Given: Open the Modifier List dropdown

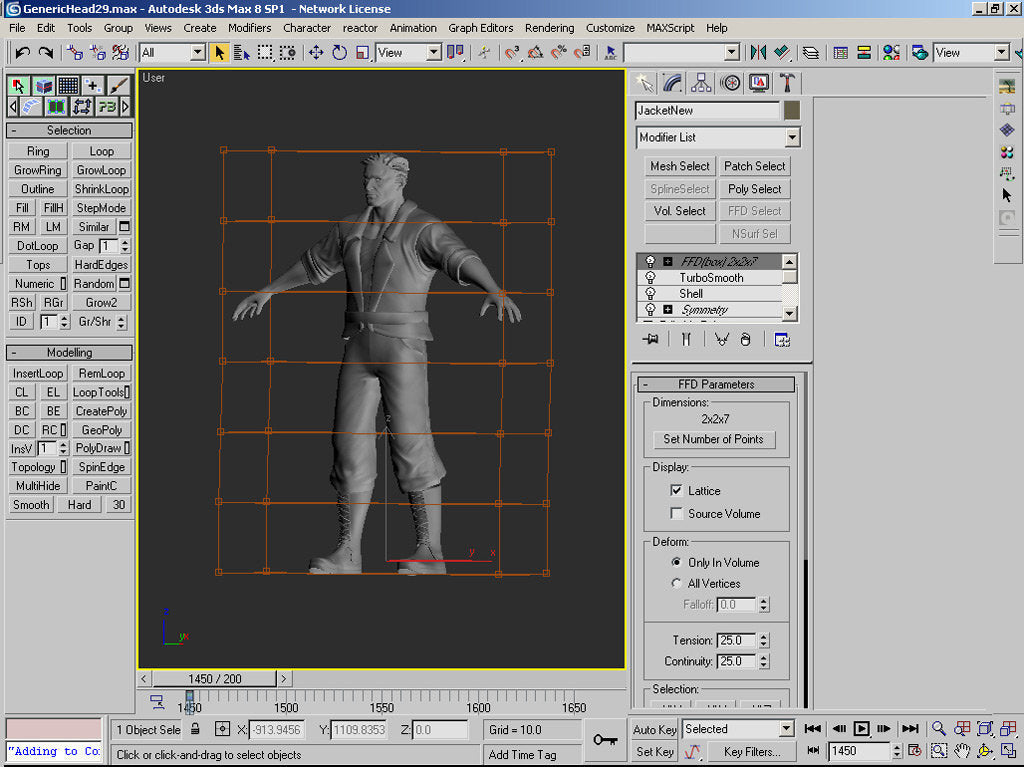Looking at the screenshot, I should [x=792, y=138].
